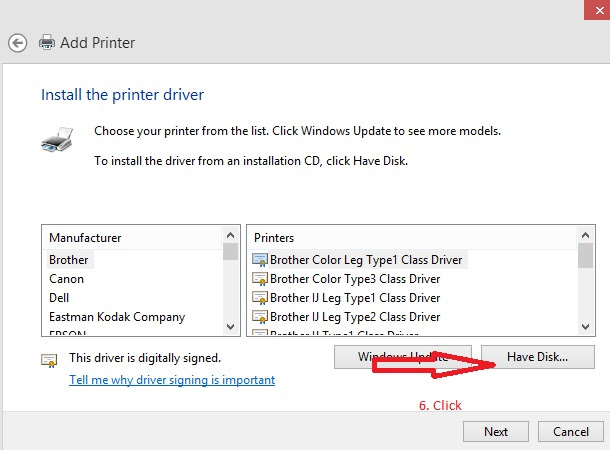610x450 pixels.
Task: Click the Cancel button
Action: [x=571, y=432]
